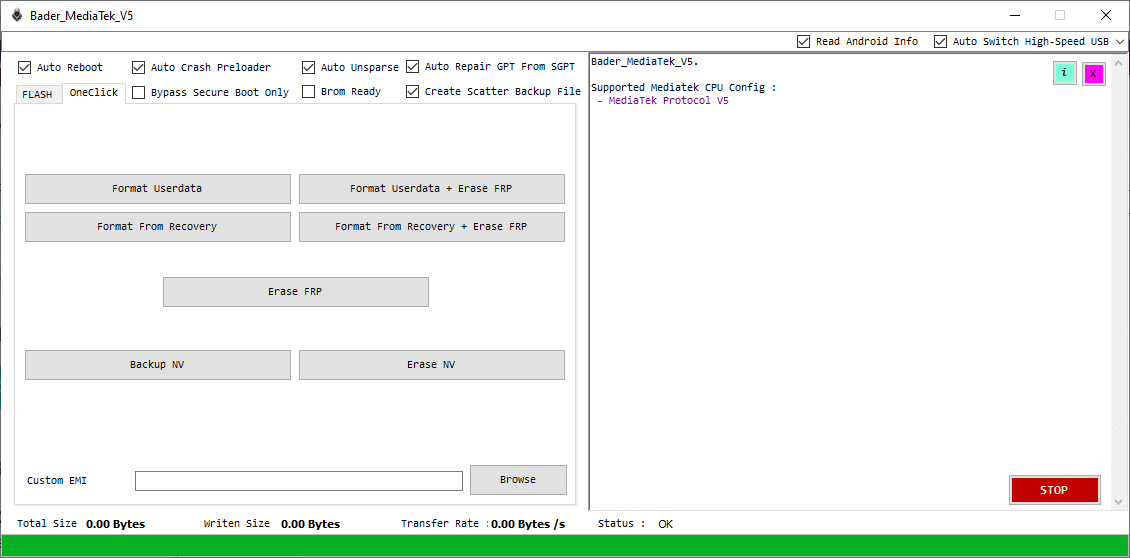Viewport: 1130px width, 558px height.
Task: Run the Erase FRP operation
Action: coord(295,292)
